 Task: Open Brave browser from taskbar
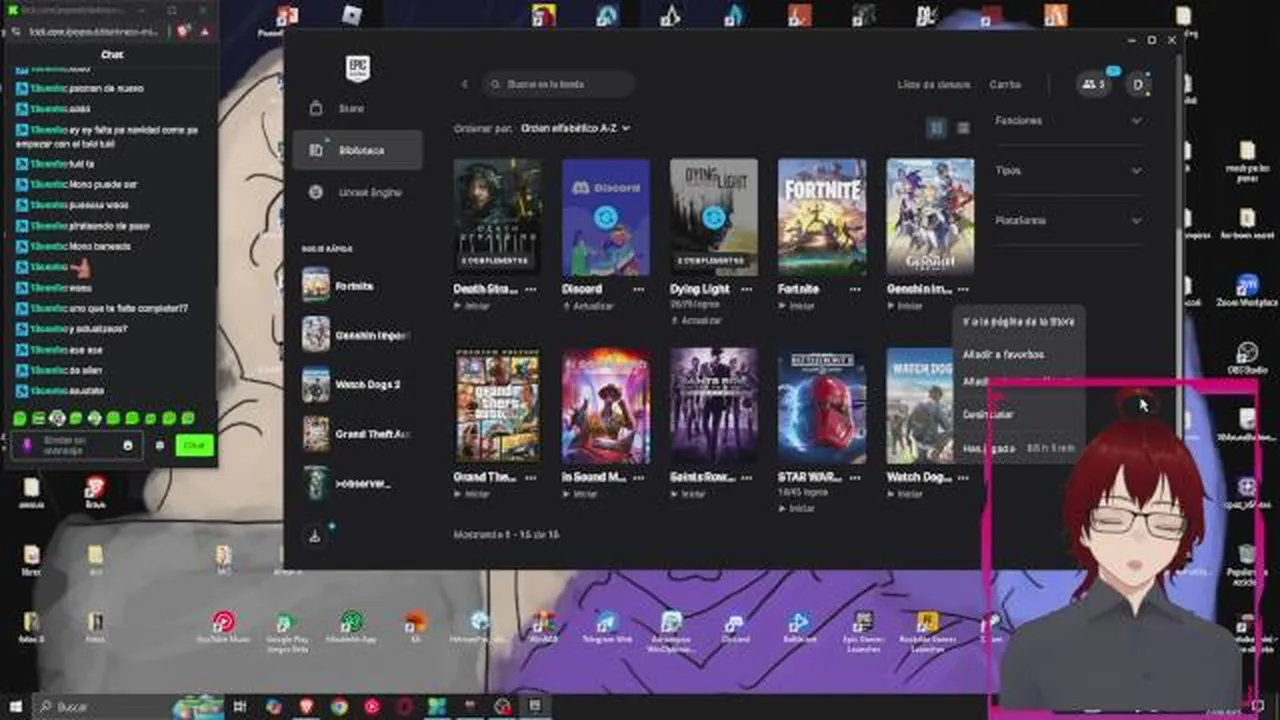pyautogui.click(x=306, y=706)
